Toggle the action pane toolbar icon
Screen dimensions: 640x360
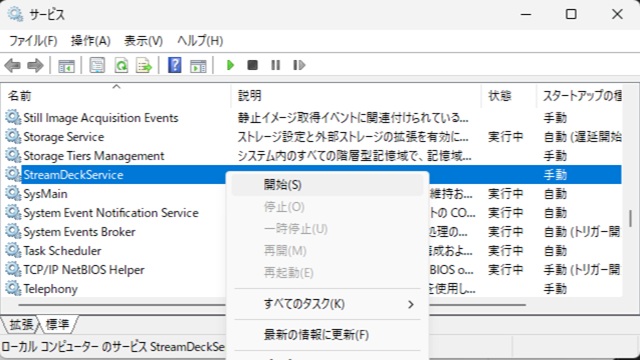[198, 65]
